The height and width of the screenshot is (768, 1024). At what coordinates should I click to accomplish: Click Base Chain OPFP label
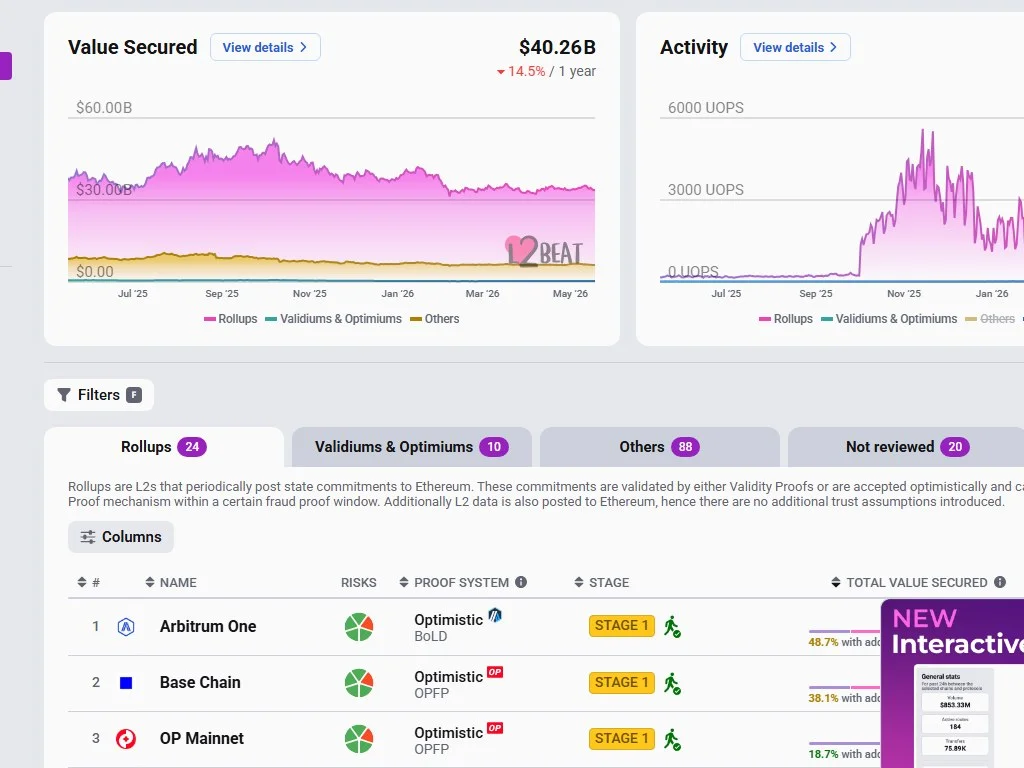click(x=432, y=693)
